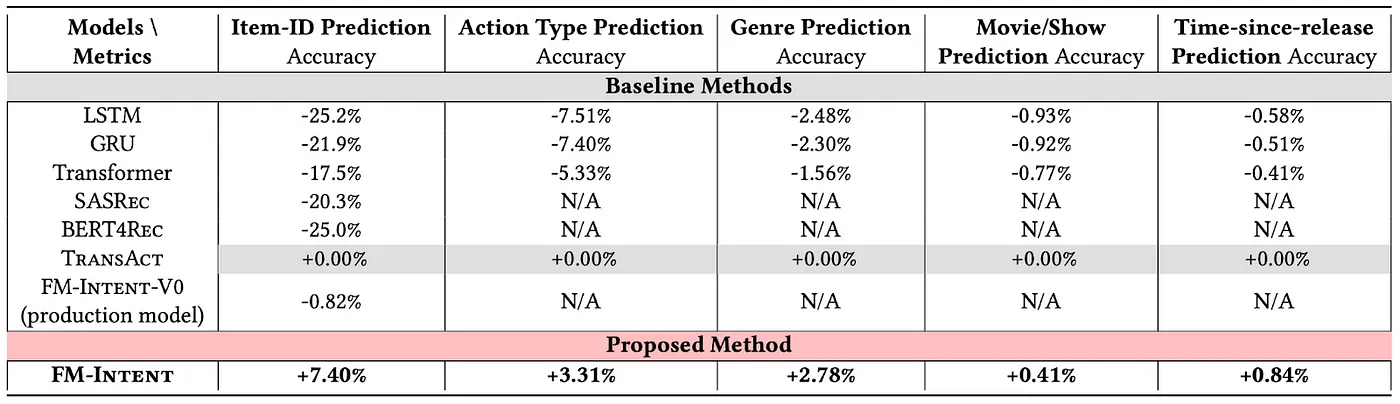Select the Models \ Metrics header cell
Viewport: 1400px width, 404px height.
(x=112, y=41)
